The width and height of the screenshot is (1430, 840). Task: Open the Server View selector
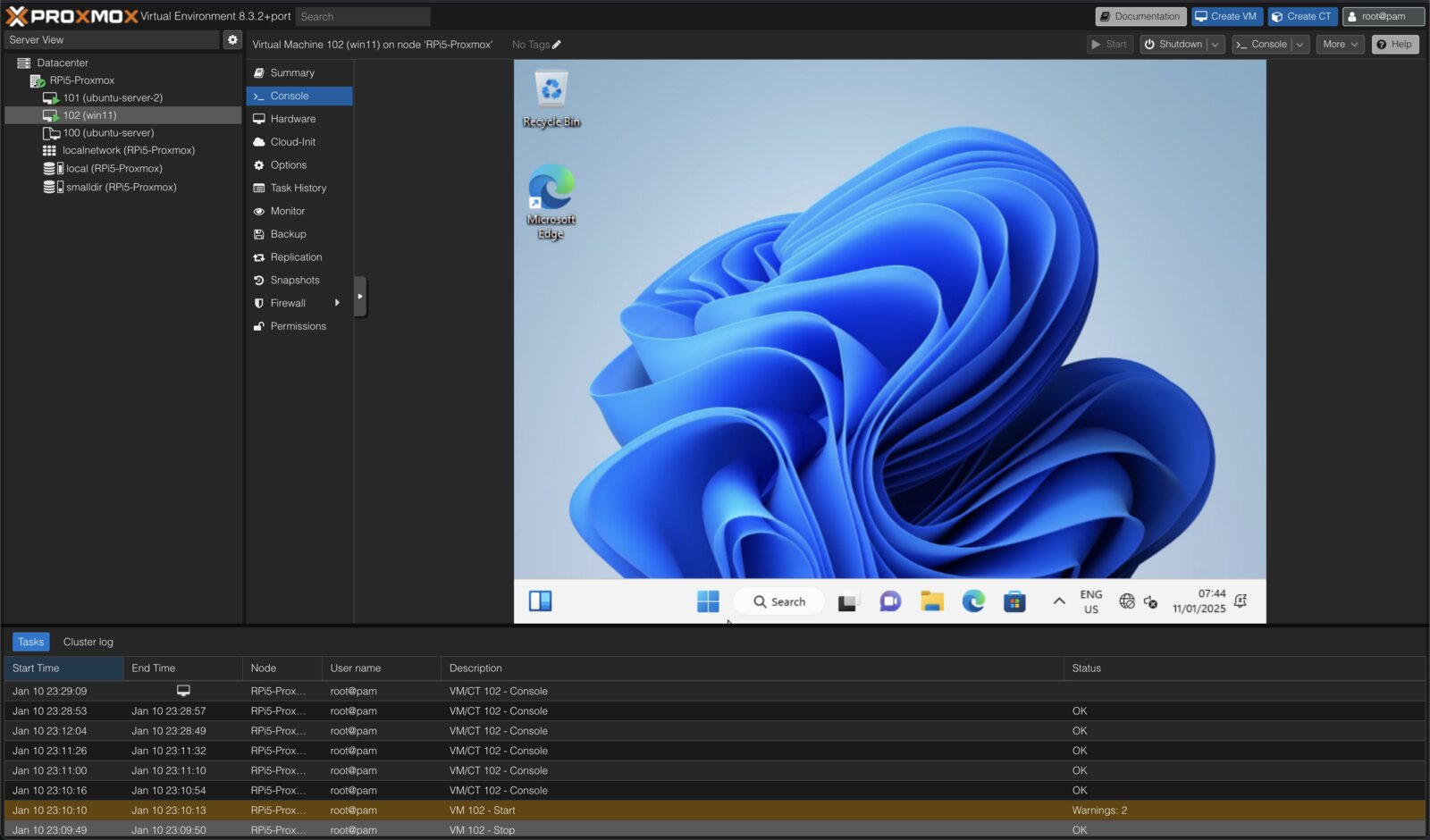click(112, 39)
